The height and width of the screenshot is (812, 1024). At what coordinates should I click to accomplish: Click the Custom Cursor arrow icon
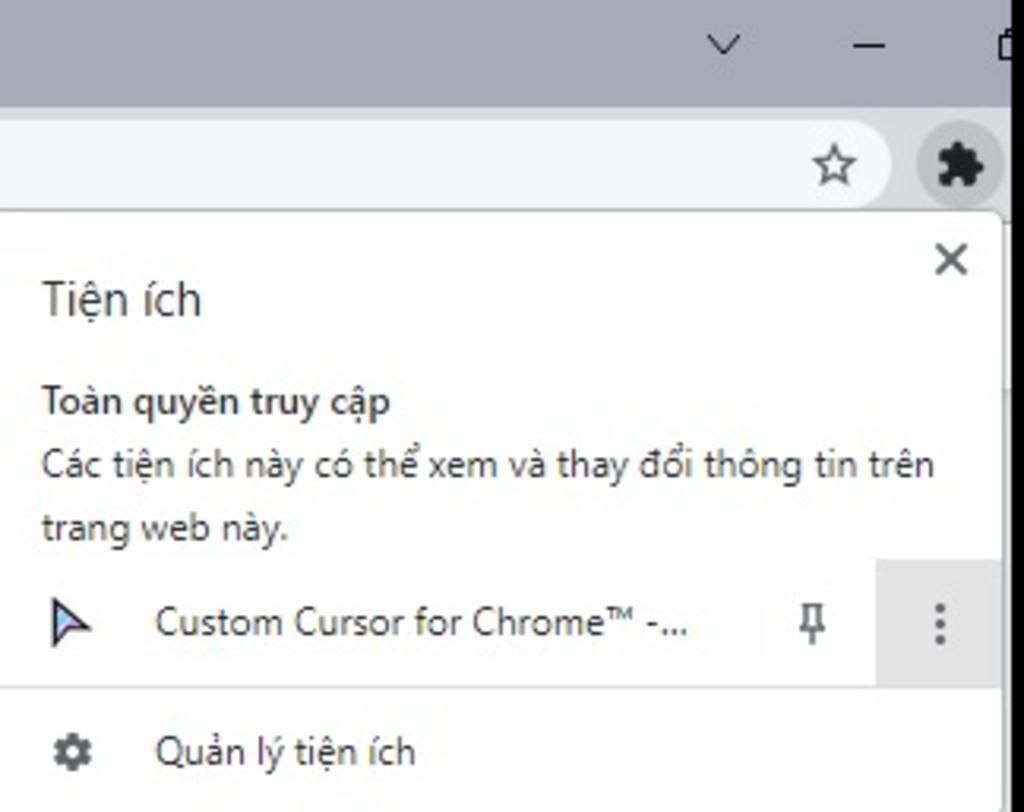70,624
